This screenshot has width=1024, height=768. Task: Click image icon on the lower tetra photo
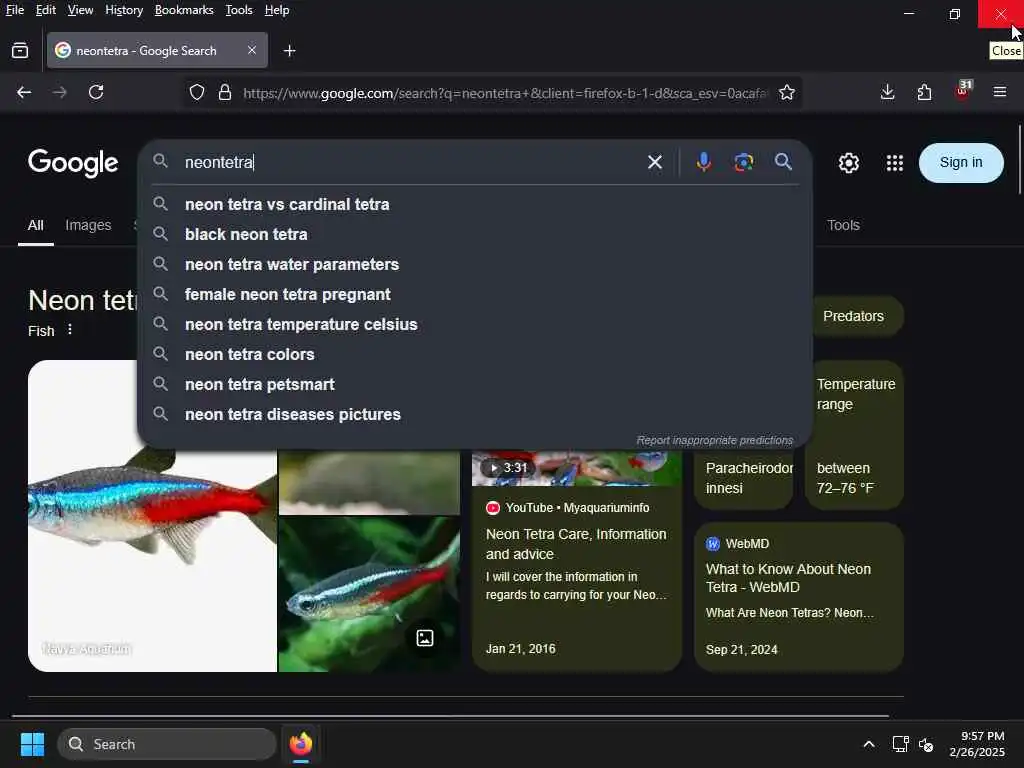[424, 638]
